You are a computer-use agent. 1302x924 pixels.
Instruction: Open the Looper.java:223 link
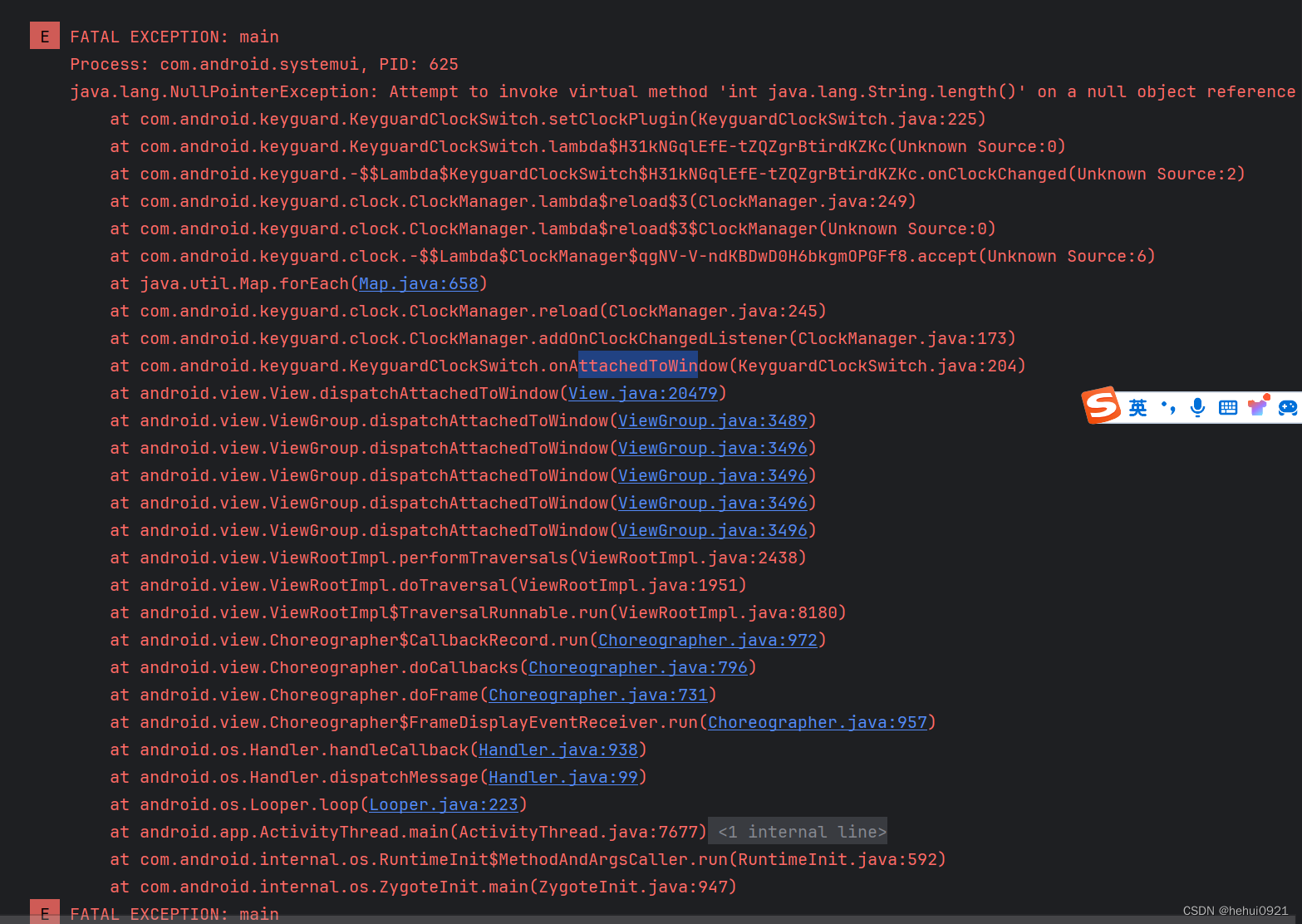[x=444, y=804]
